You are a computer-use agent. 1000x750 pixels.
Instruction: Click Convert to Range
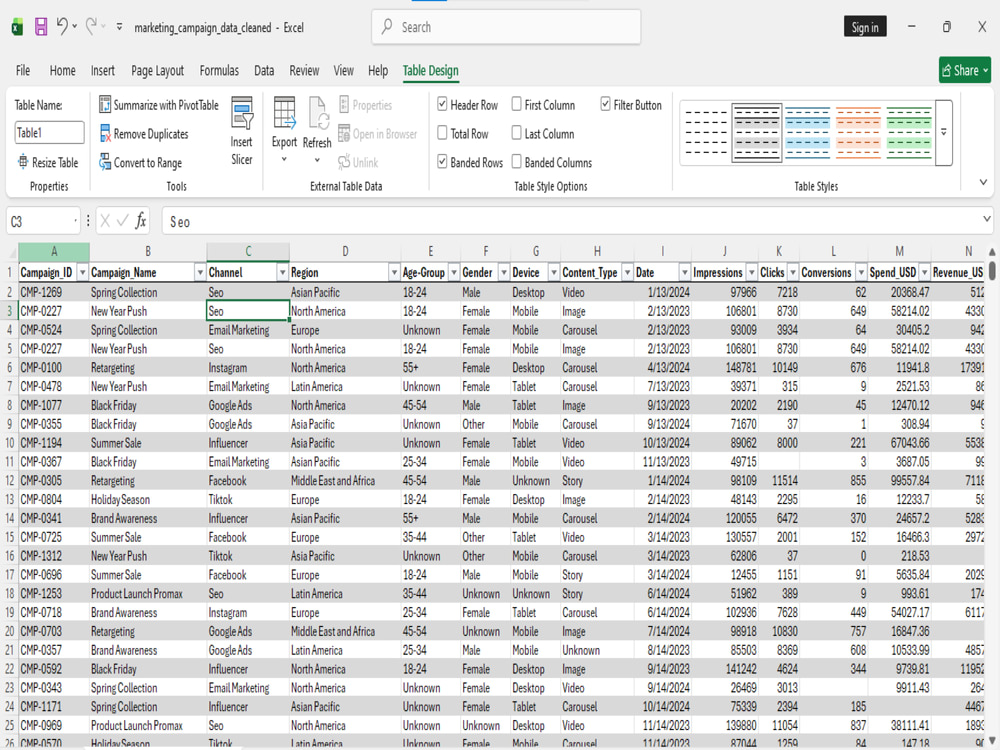click(x=141, y=163)
